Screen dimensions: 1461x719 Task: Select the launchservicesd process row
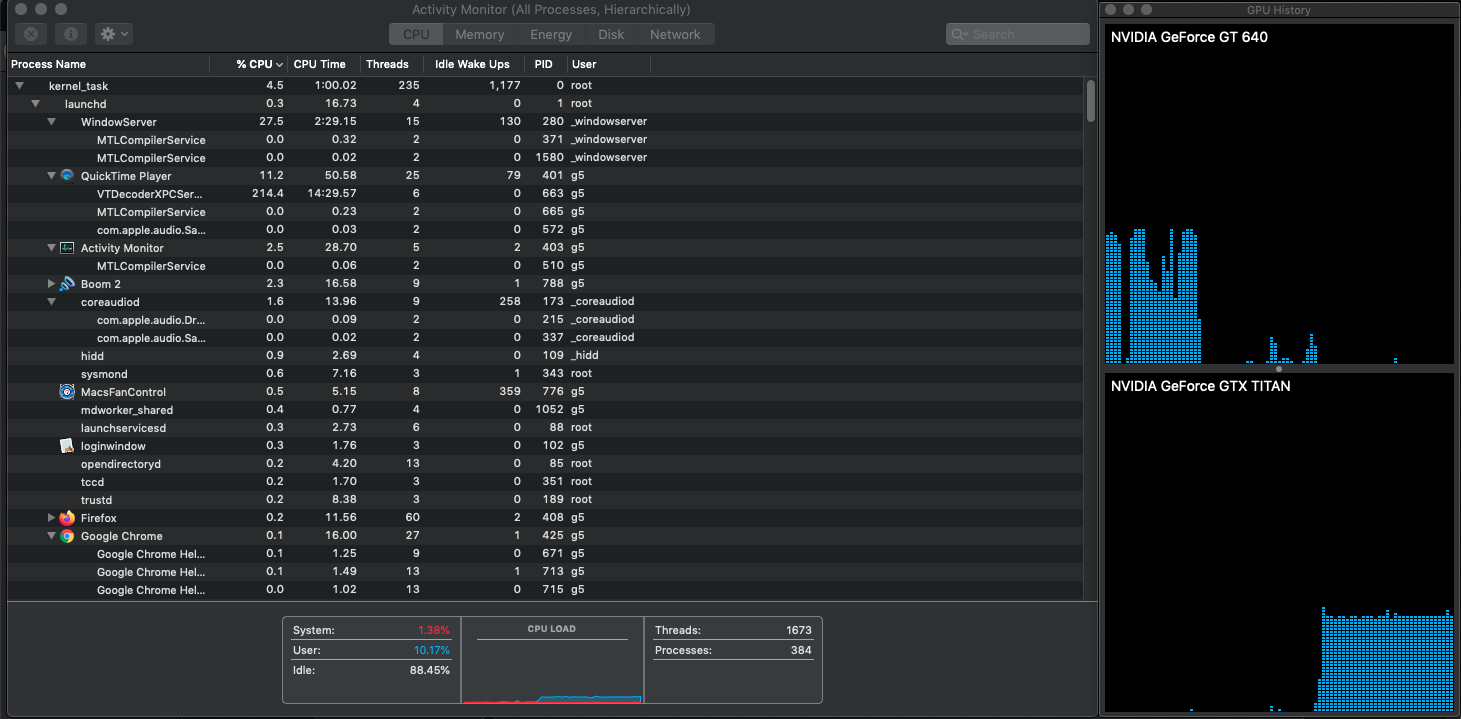(546, 428)
